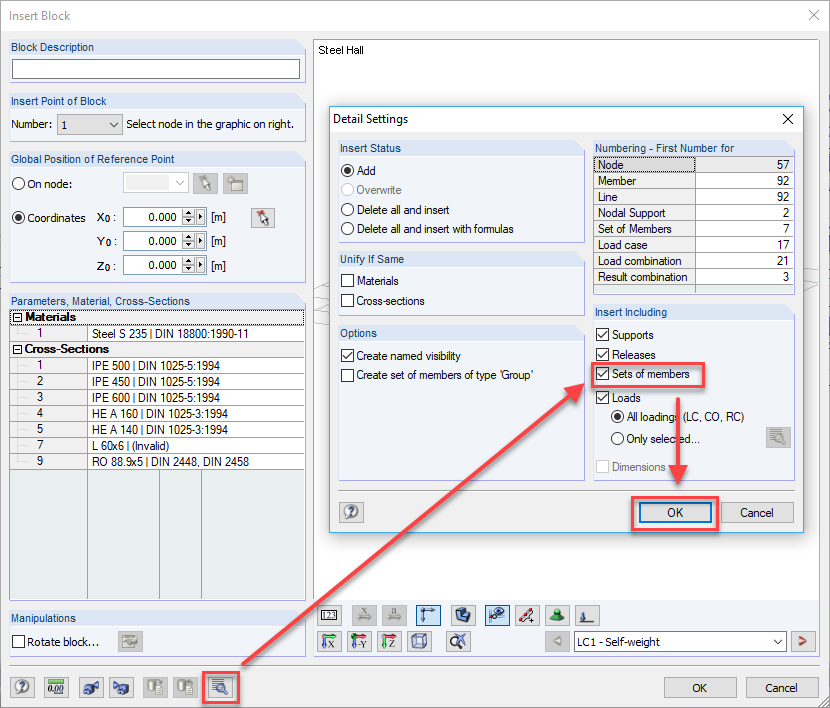Select cross-section row HE A 160
The width and height of the screenshot is (830, 708).
click(x=157, y=413)
